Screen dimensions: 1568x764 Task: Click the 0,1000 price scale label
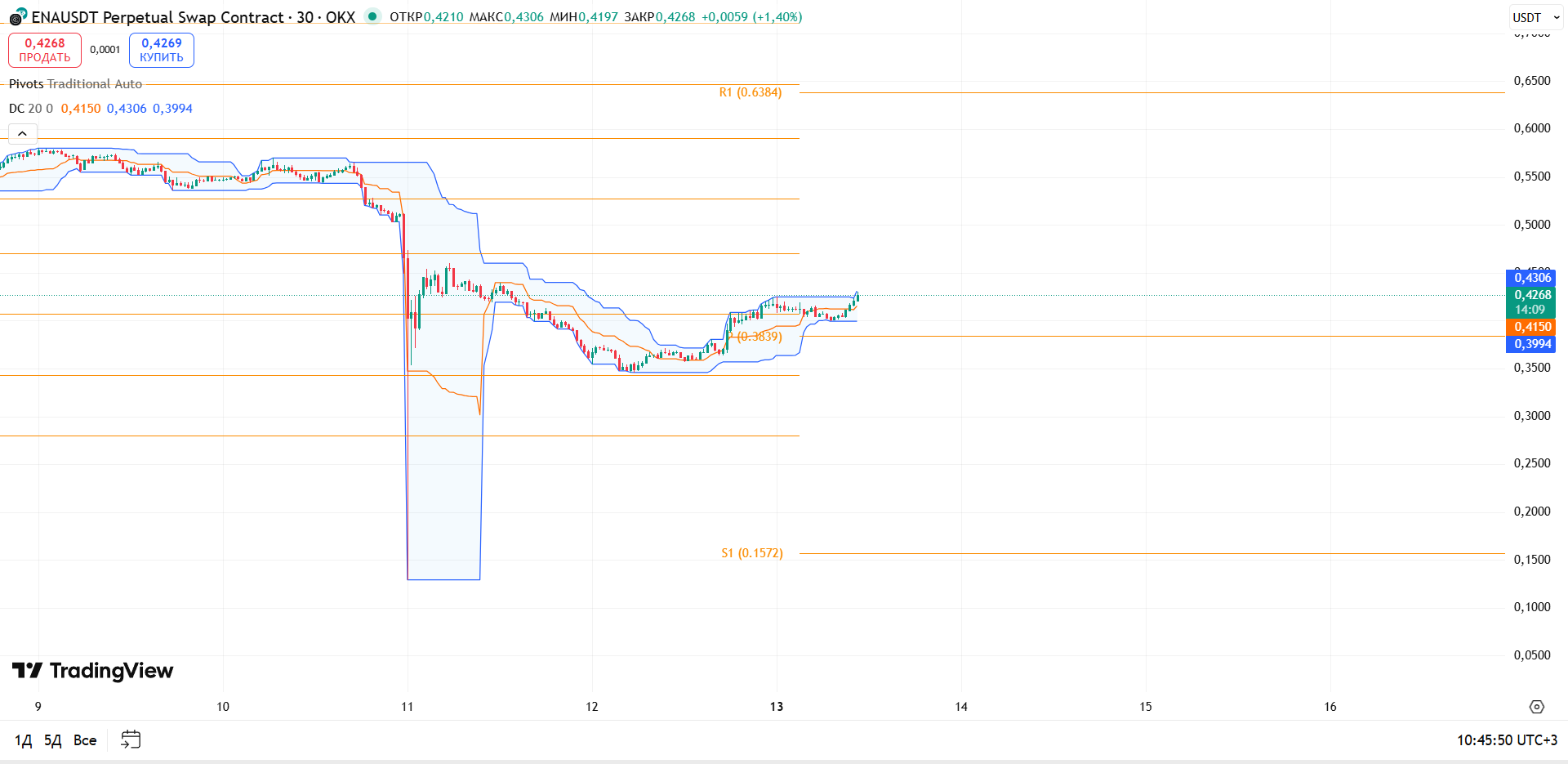tap(1532, 607)
